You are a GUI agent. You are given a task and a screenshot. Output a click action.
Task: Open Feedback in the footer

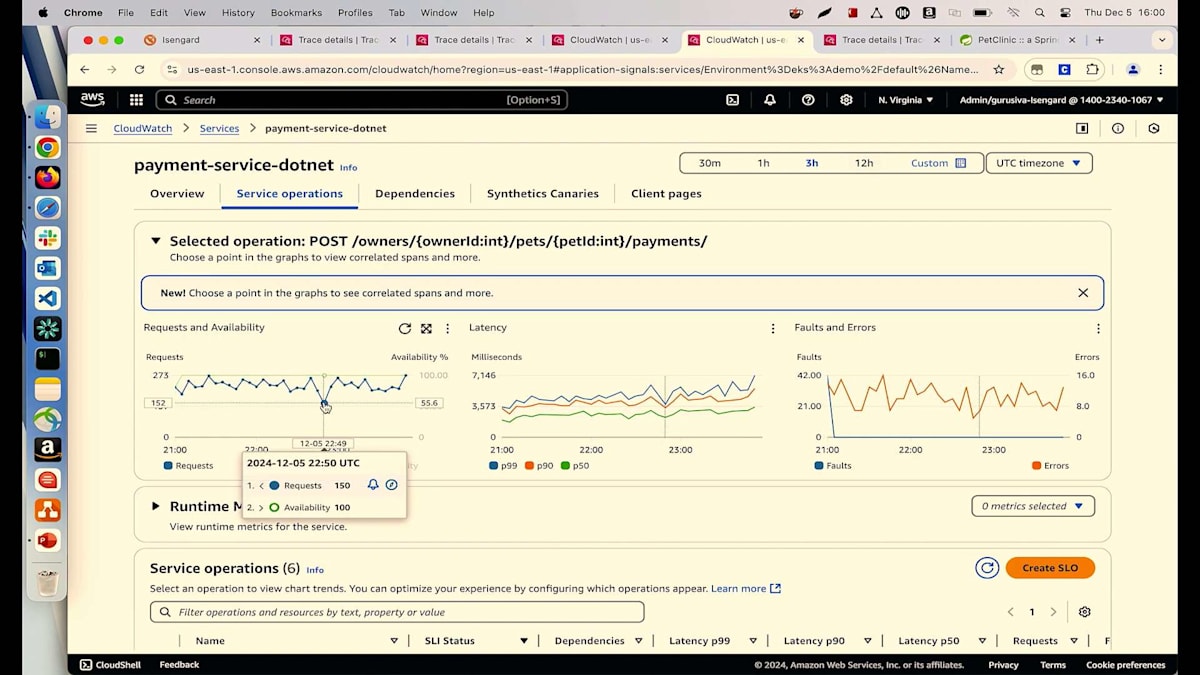point(179,665)
